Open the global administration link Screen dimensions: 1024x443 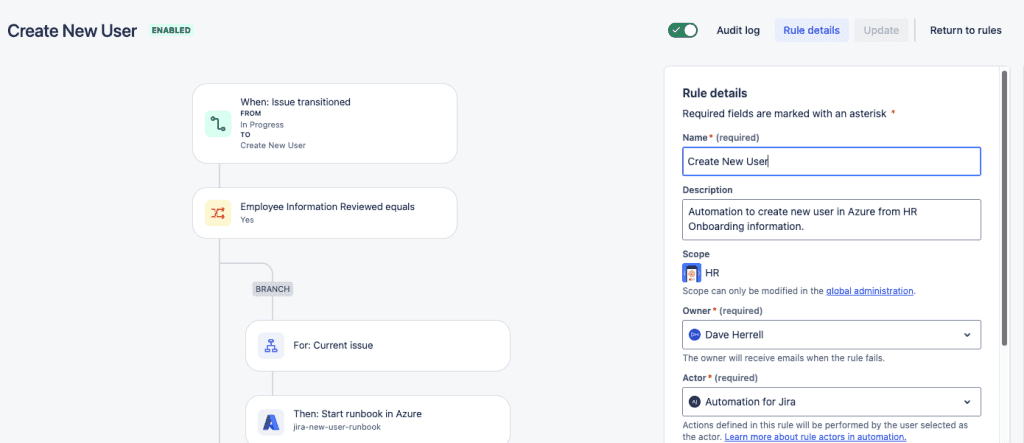pos(869,291)
